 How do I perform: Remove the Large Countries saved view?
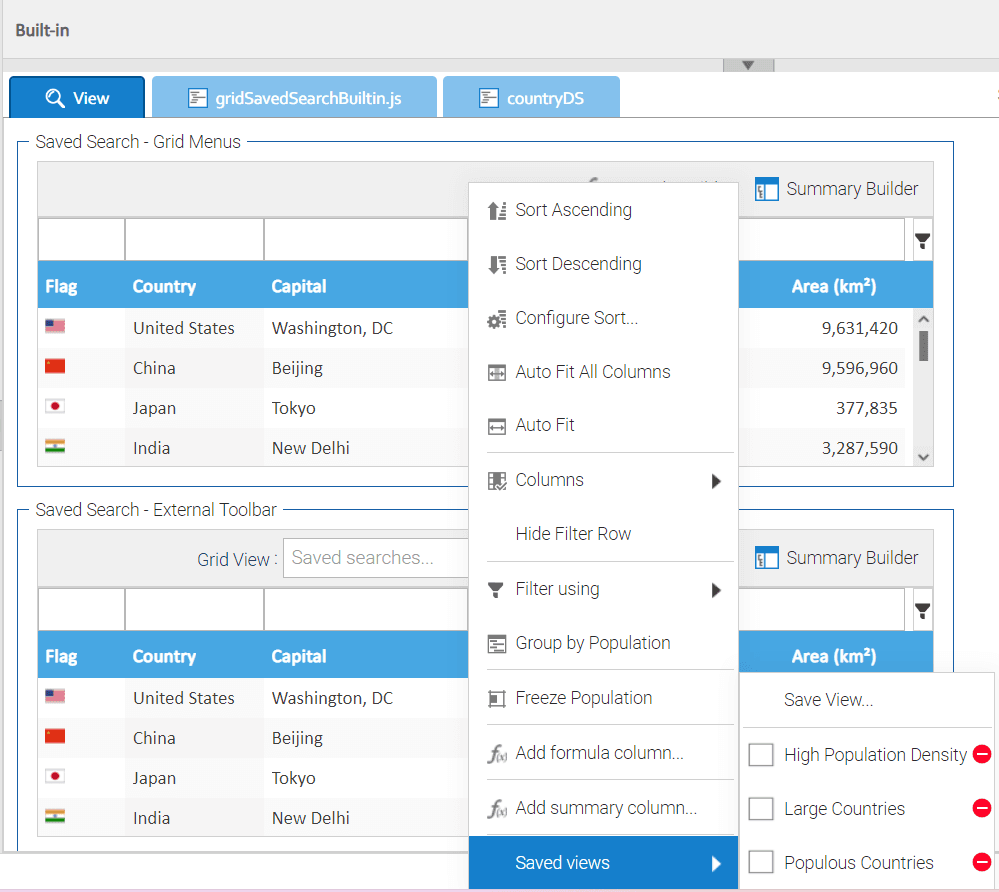982,809
